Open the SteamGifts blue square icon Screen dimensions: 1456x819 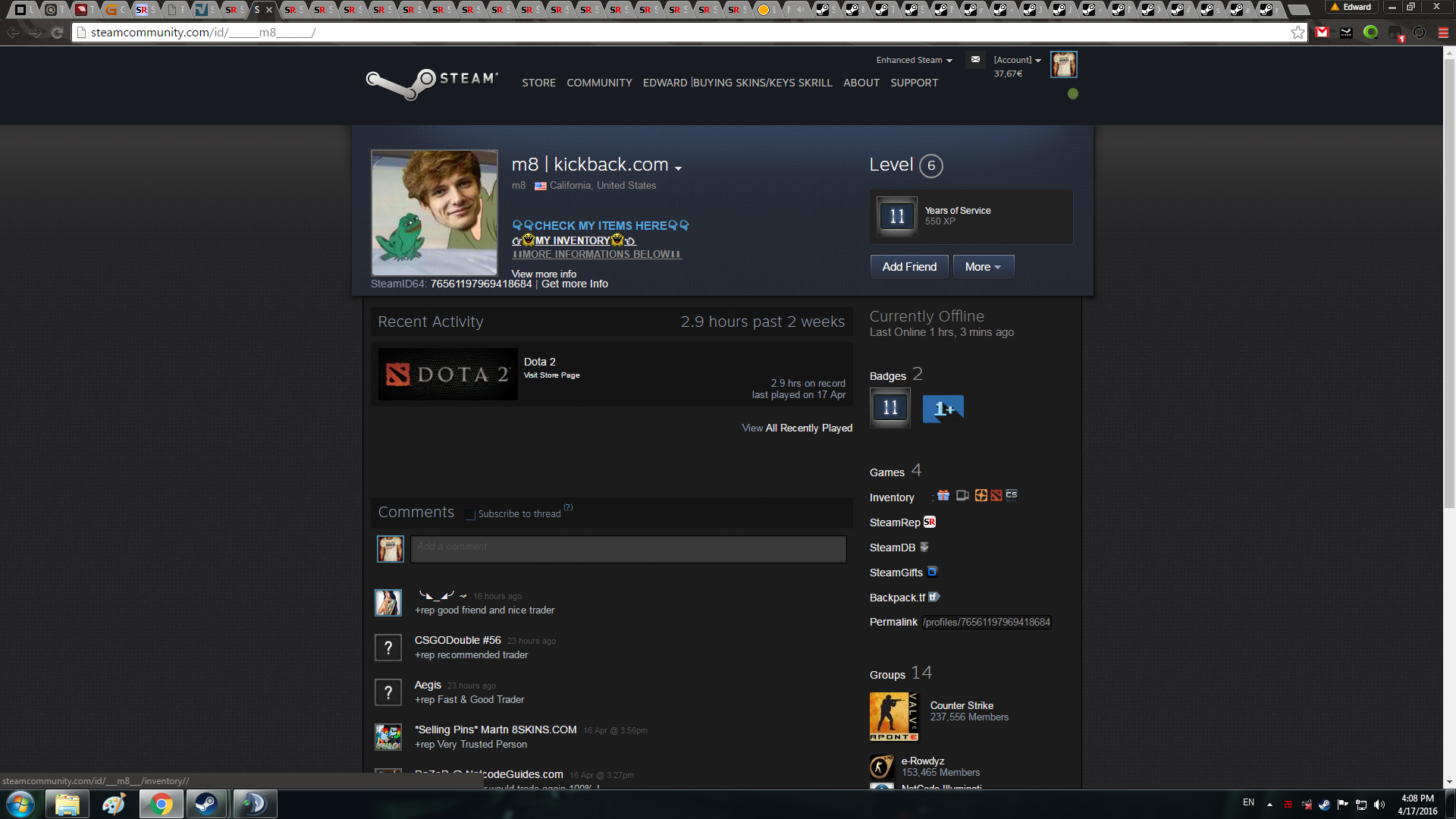click(x=933, y=572)
